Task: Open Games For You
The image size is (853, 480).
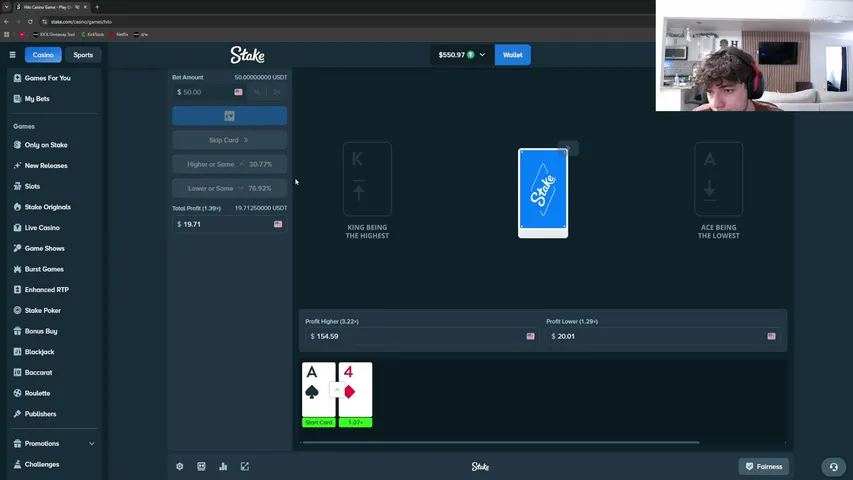Action: tap(47, 78)
